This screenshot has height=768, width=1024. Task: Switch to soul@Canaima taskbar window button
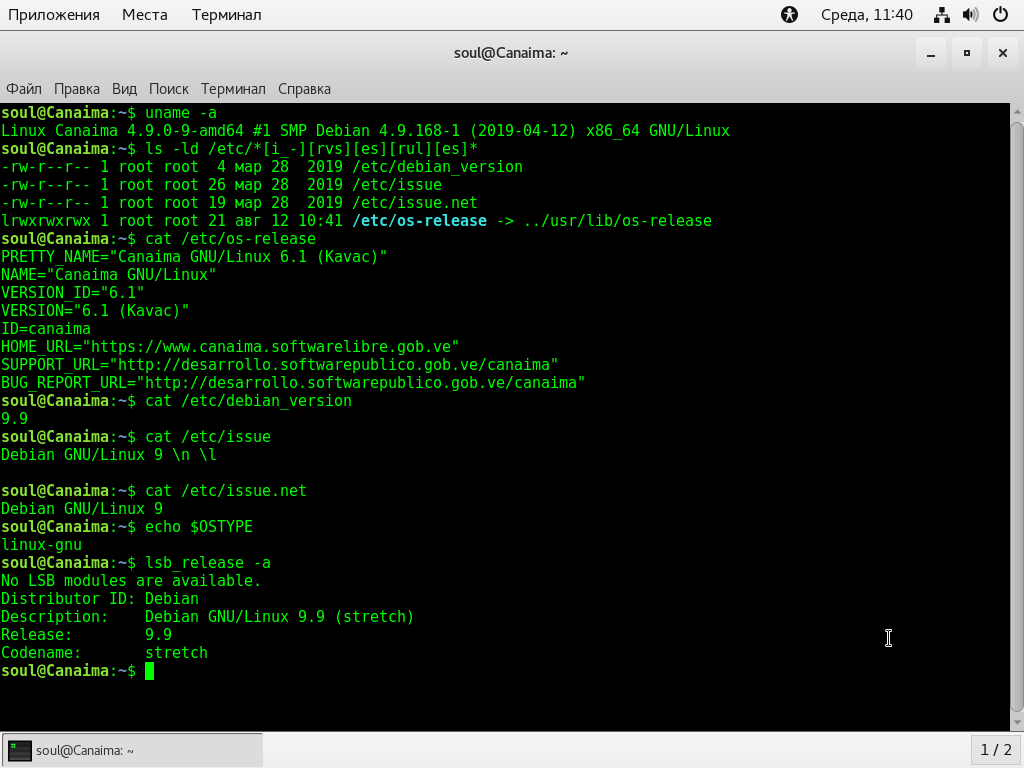(133, 750)
